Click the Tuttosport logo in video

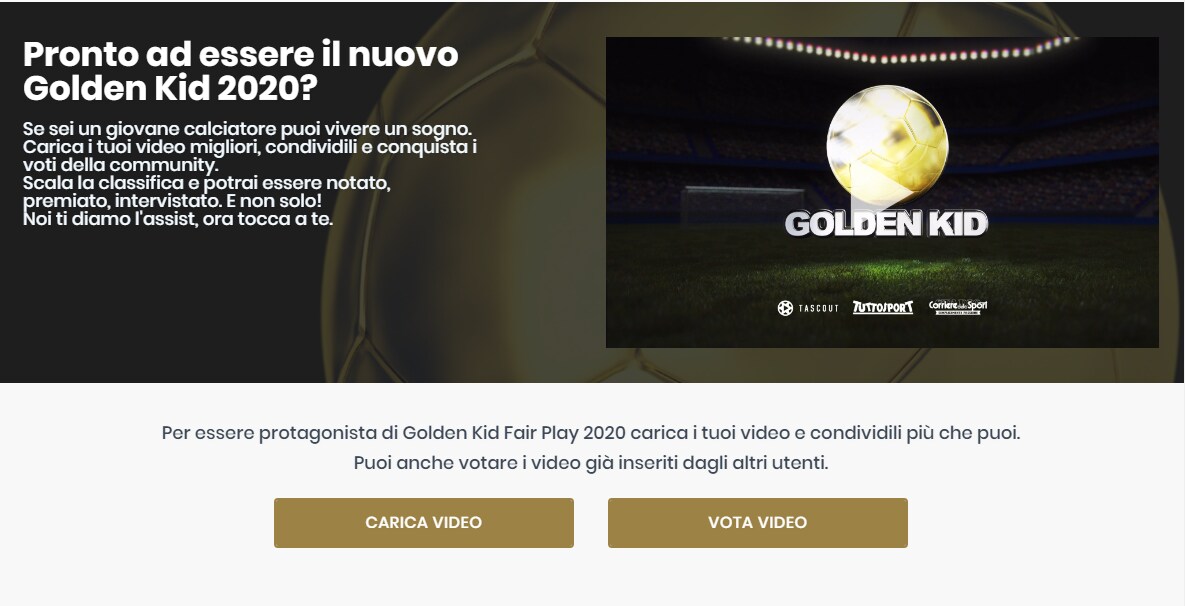[883, 307]
